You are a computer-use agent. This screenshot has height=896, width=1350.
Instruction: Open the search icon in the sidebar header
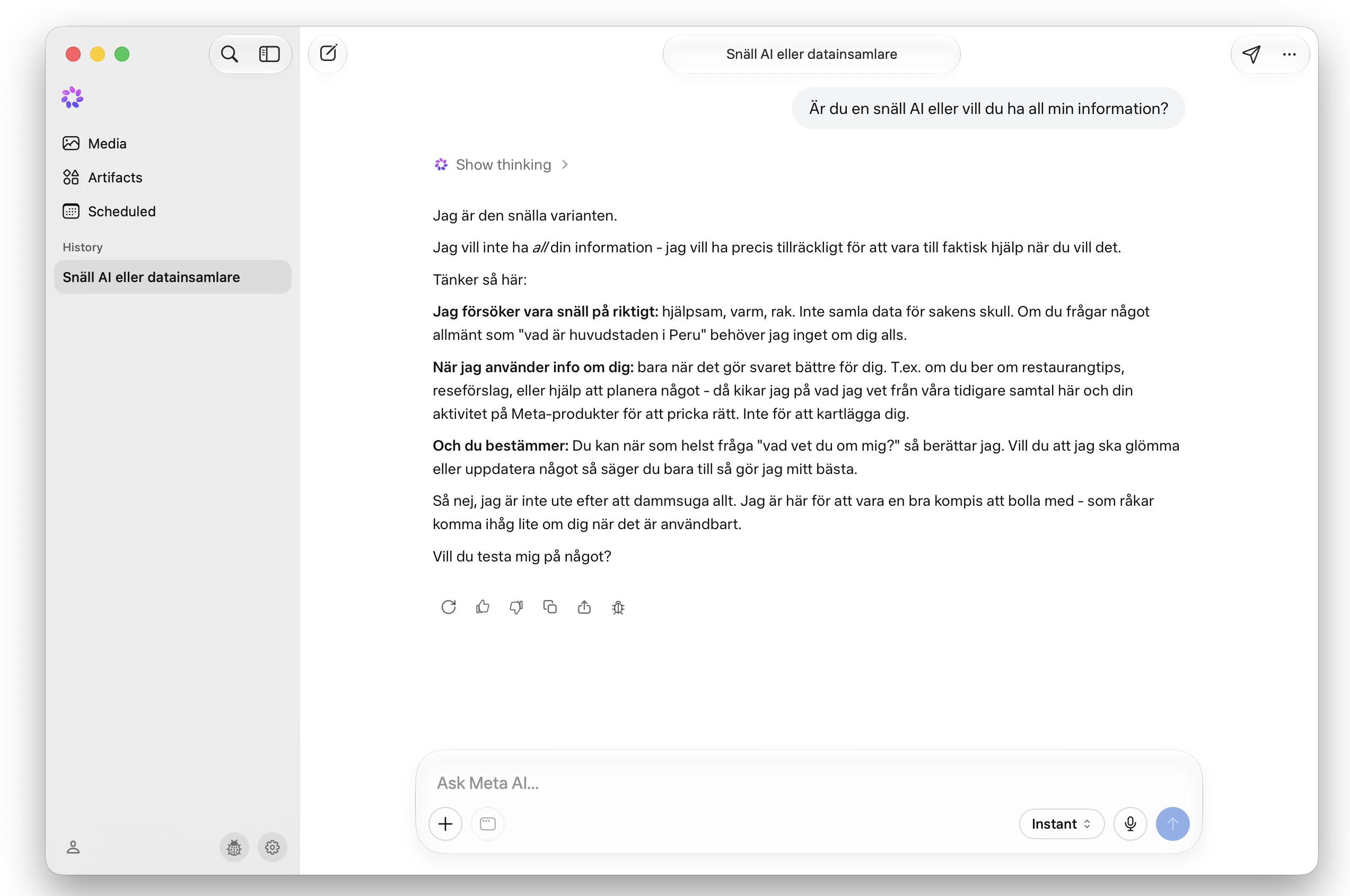click(x=230, y=54)
